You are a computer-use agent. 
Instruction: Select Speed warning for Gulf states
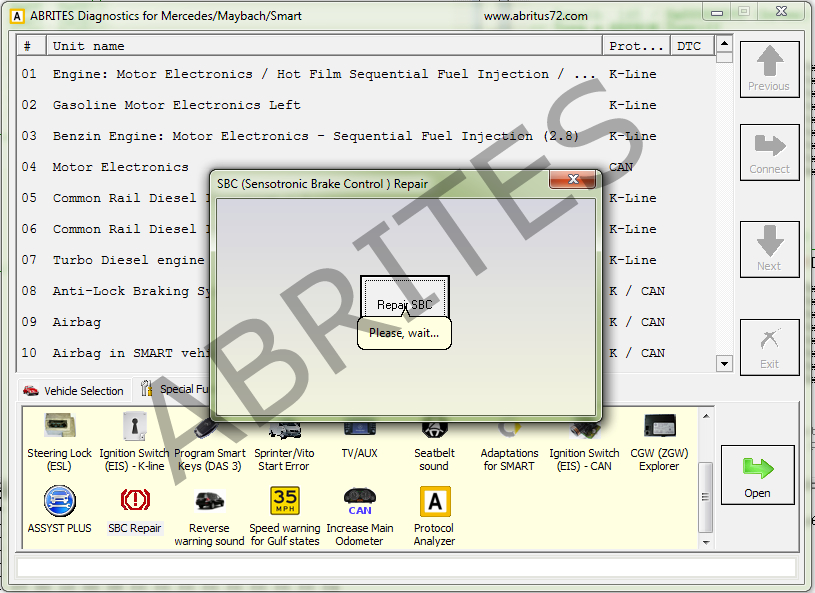point(285,516)
